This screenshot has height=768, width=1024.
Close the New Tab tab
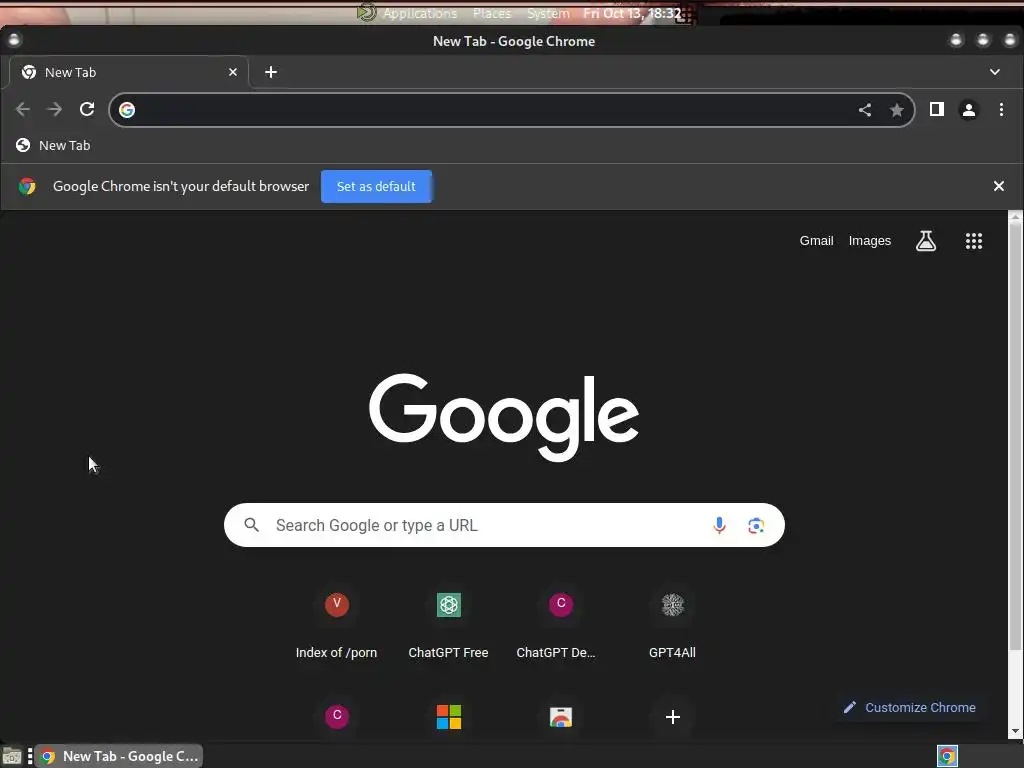(233, 72)
